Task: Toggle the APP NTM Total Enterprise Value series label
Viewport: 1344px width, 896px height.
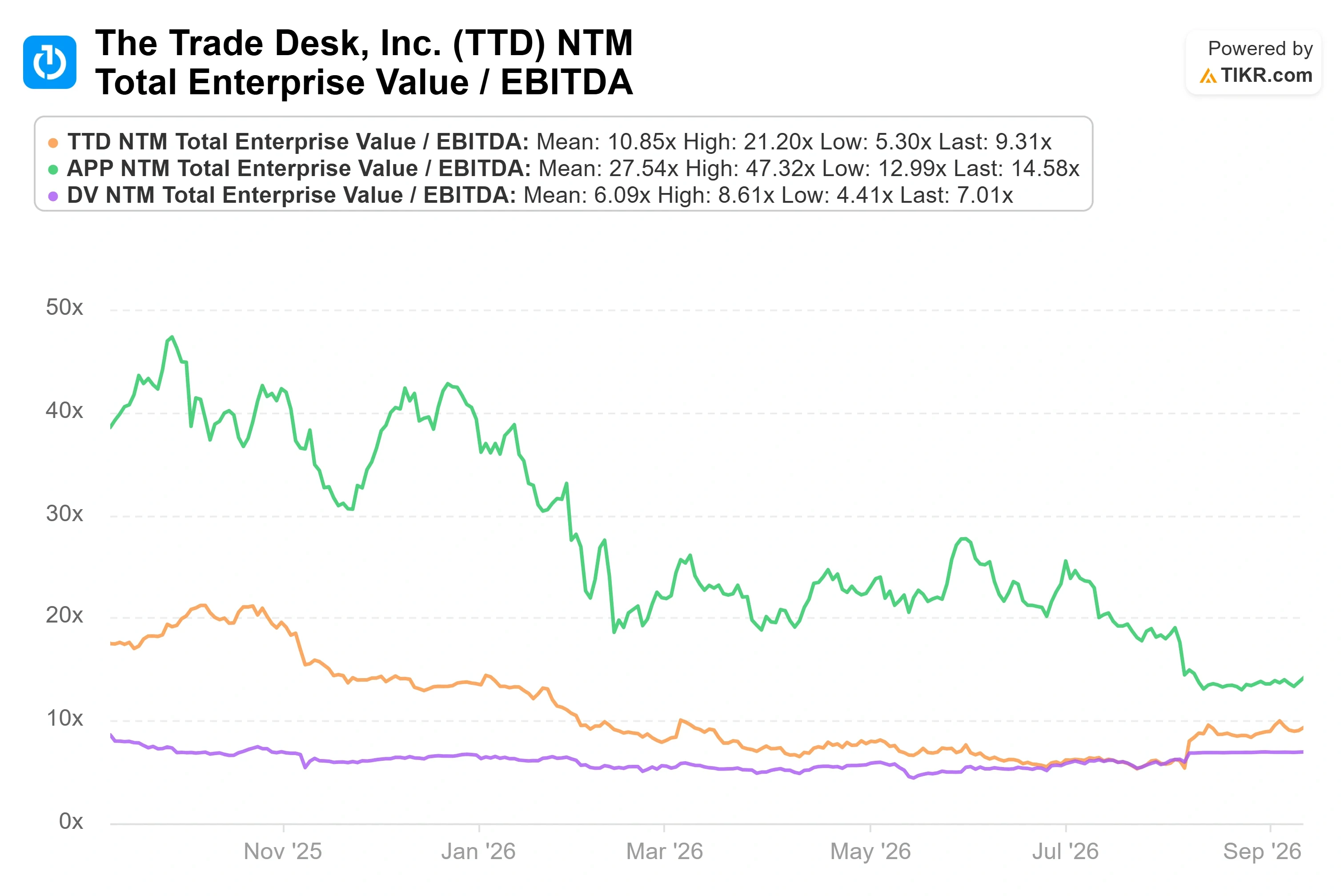Action: 299,169
